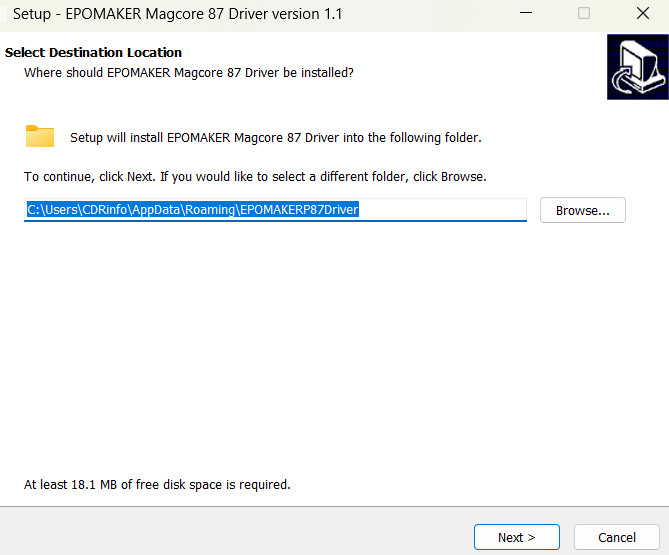The height and width of the screenshot is (555, 669).
Task: Click the '18.1 MB of free disk space' note
Action: (x=157, y=485)
